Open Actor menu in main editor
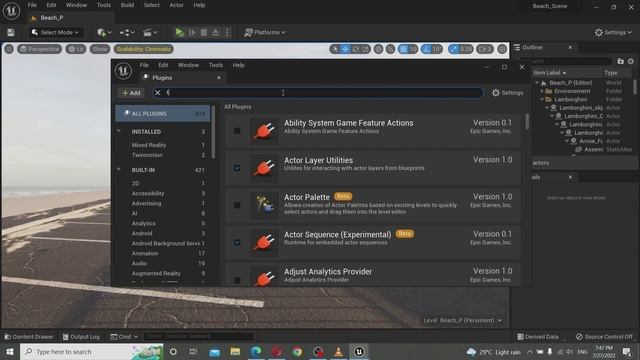Image resolution: width=640 pixels, height=360 pixels. pos(176,5)
